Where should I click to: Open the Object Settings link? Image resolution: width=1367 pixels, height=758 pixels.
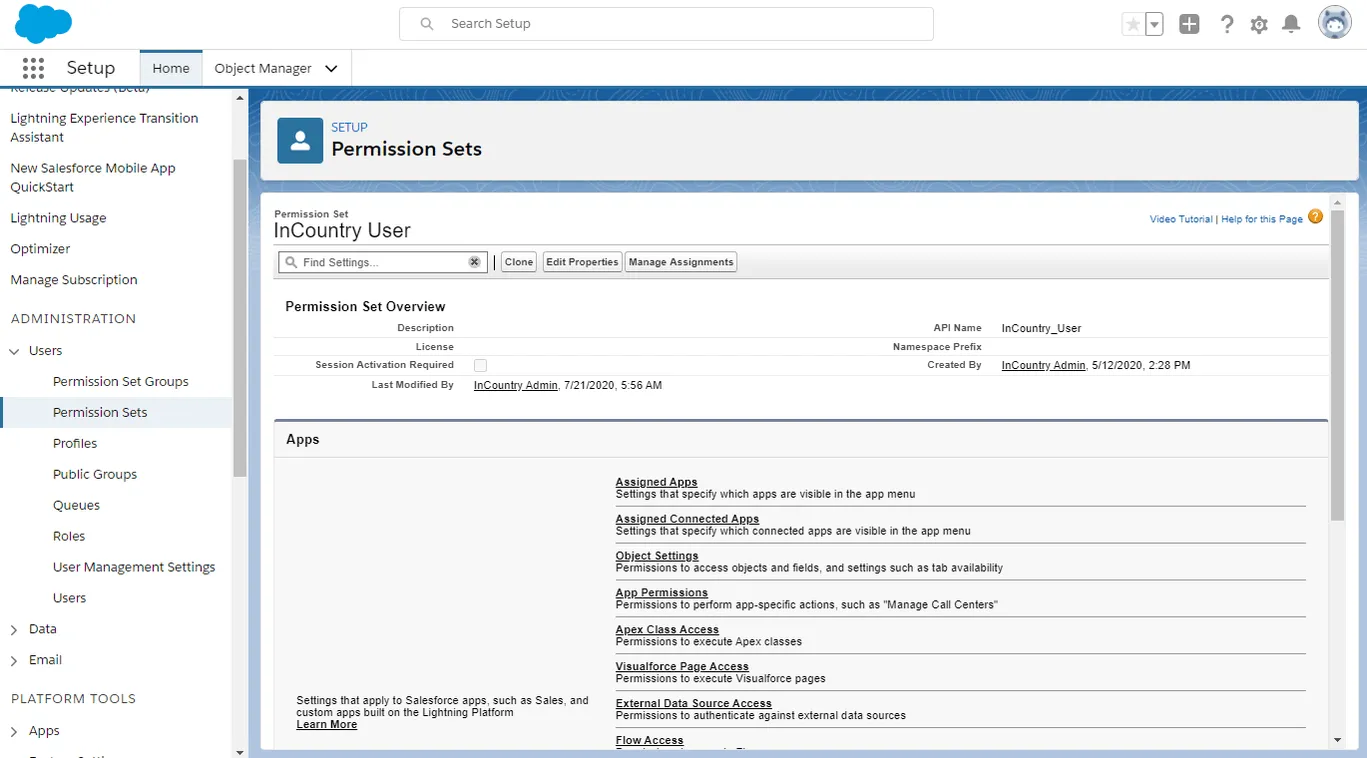tap(657, 556)
